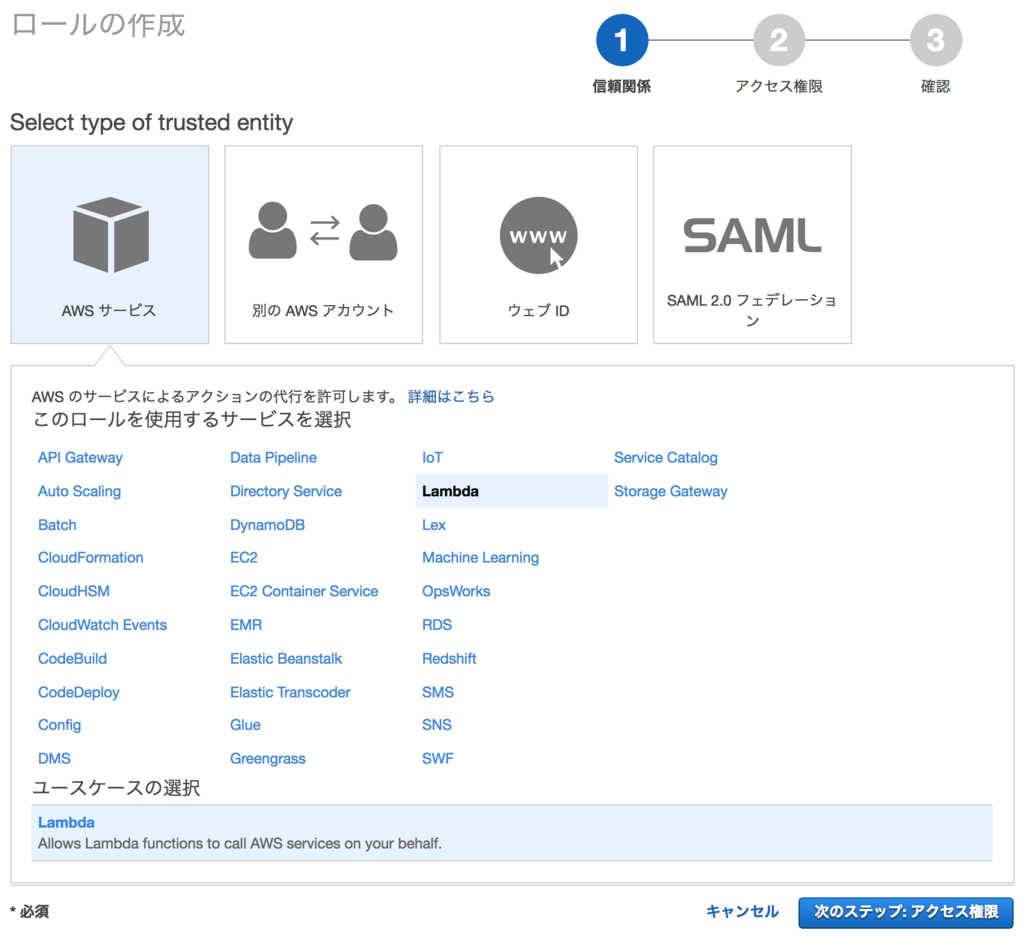Image resolution: width=1024 pixels, height=938 pixels.
Task: Select the Lex service
Action: tap(434, 525)
